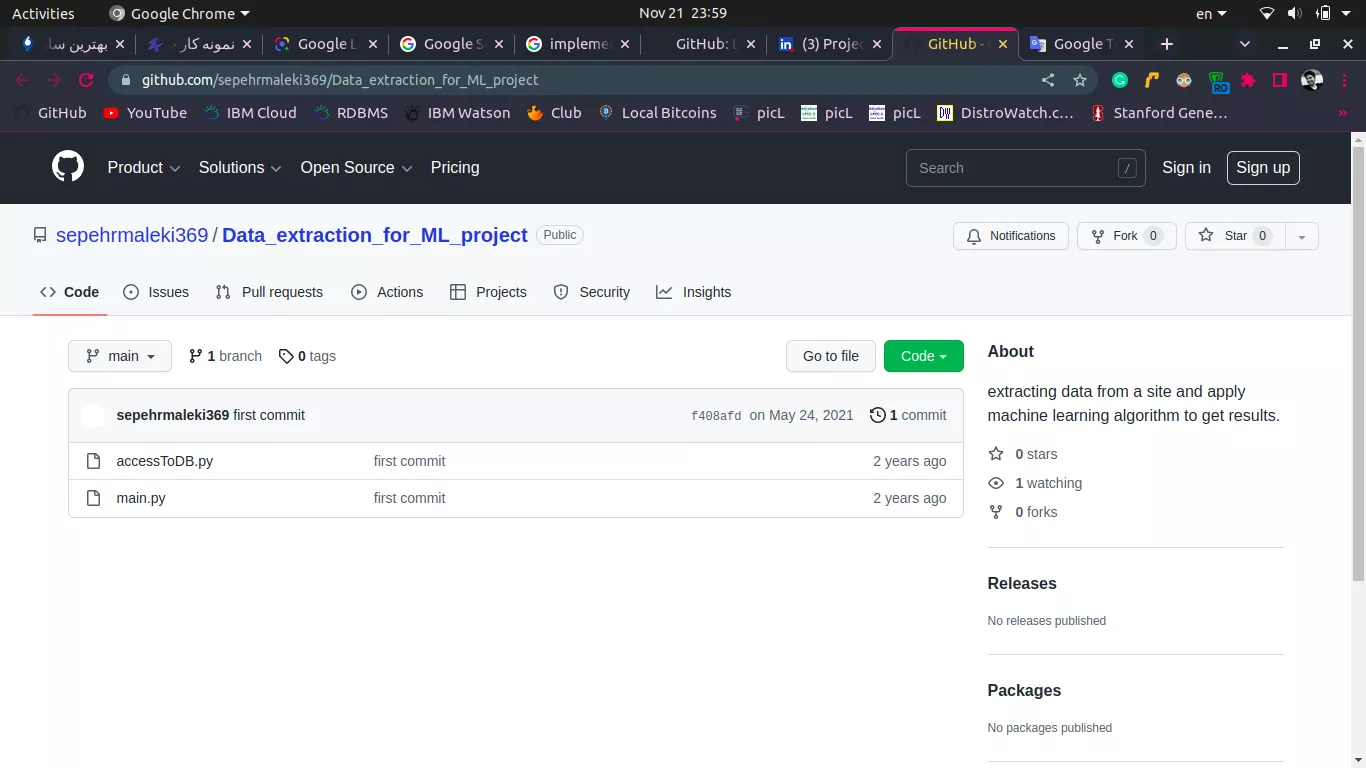Open the clock showing Nov 21 23:59

683,14
